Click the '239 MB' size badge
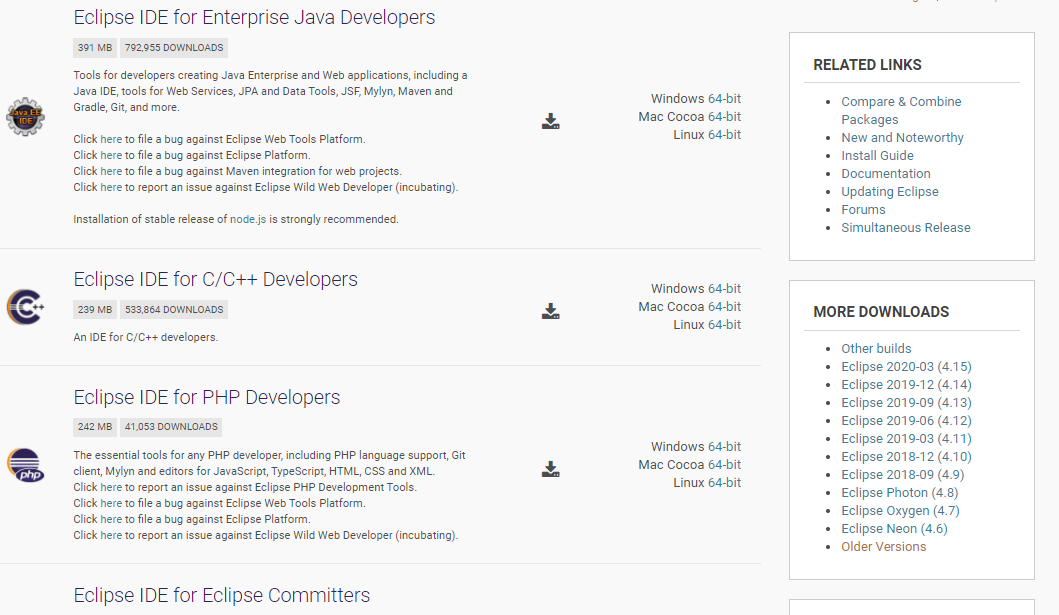Image resolution: width=1059 pixels, height=615 pixels. pyautogui.click(x=95, y=310)
